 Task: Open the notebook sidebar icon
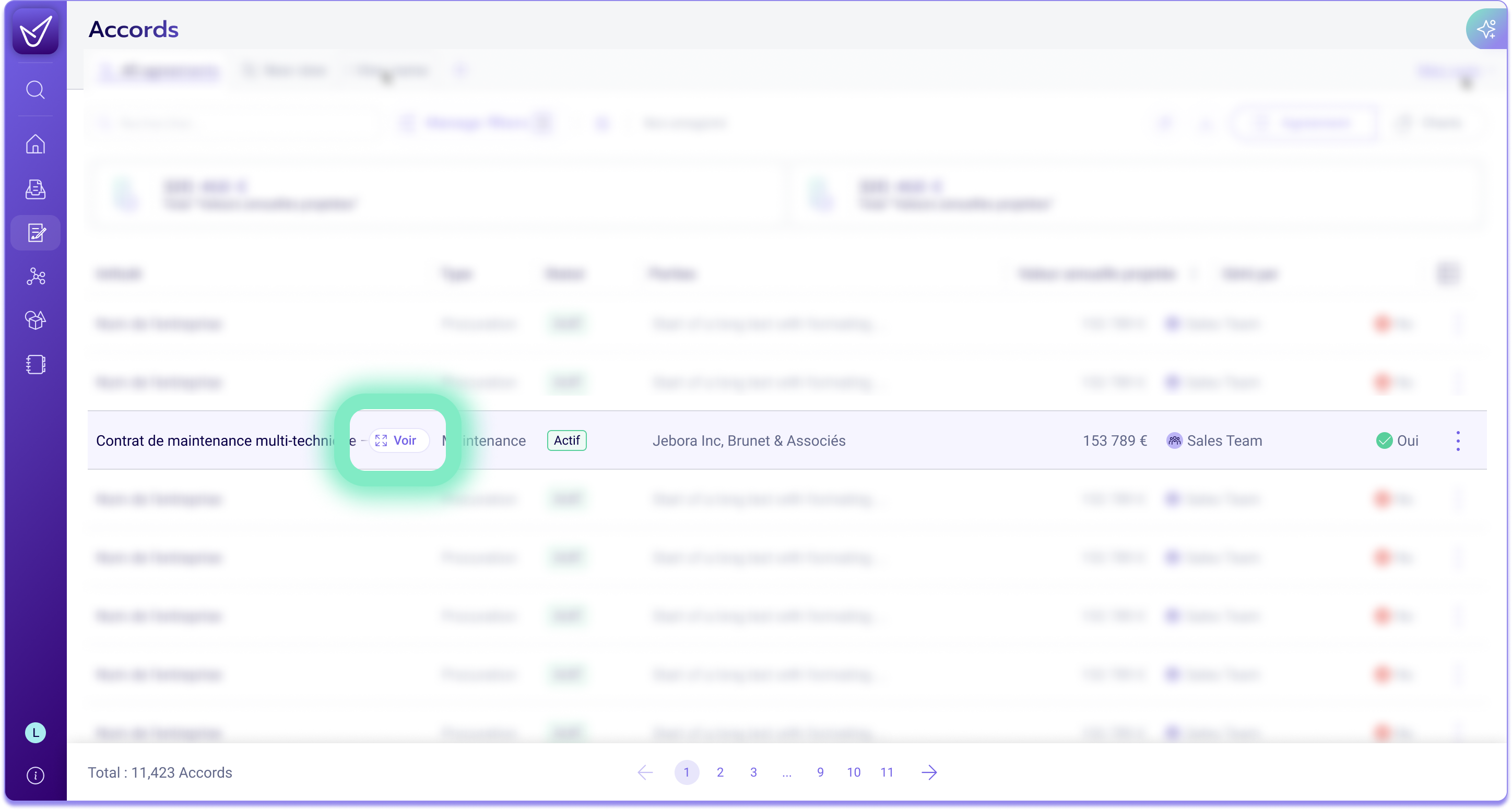pos(35,364)
